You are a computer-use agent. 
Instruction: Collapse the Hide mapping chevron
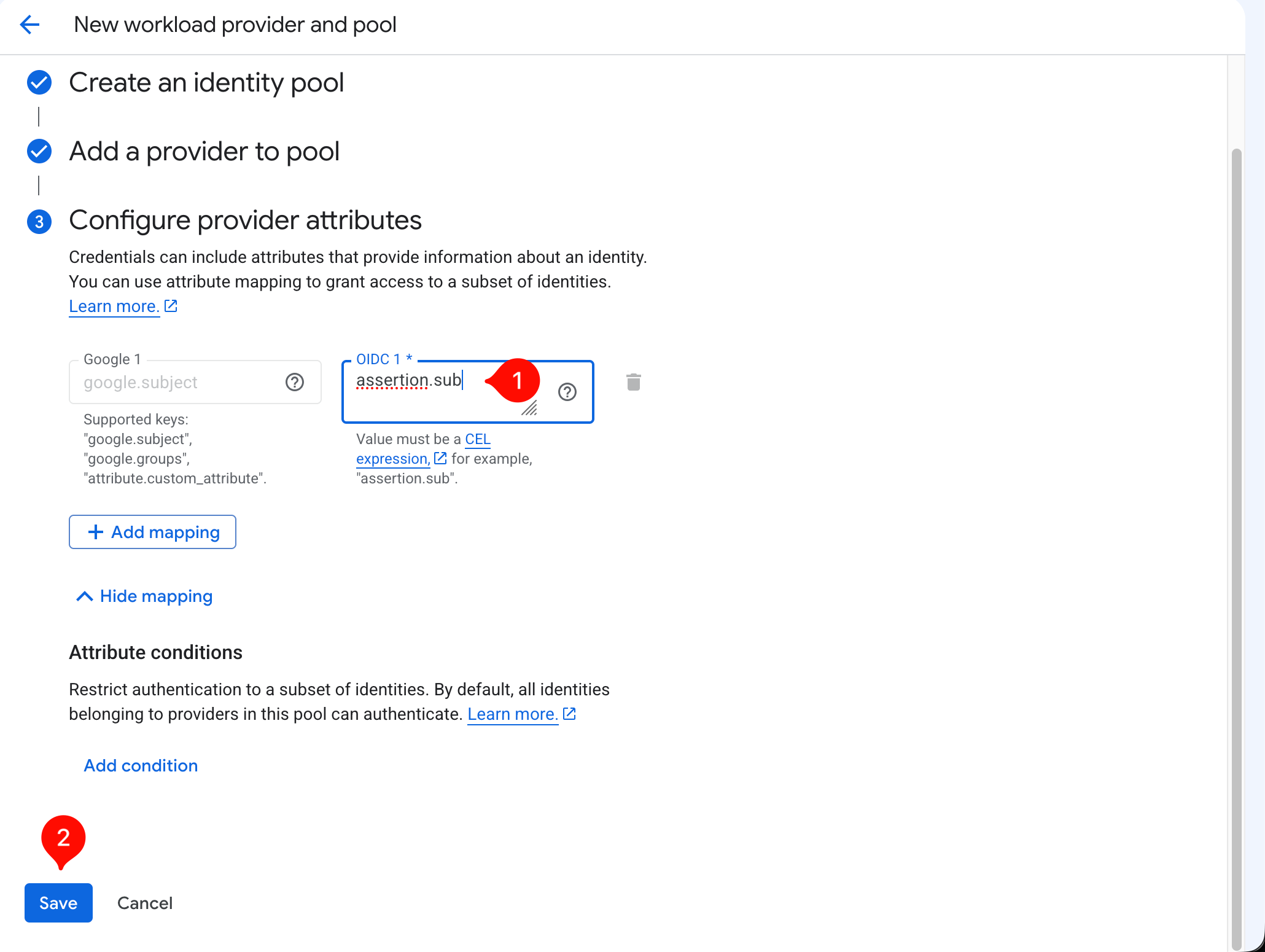(x=85, y=596)
